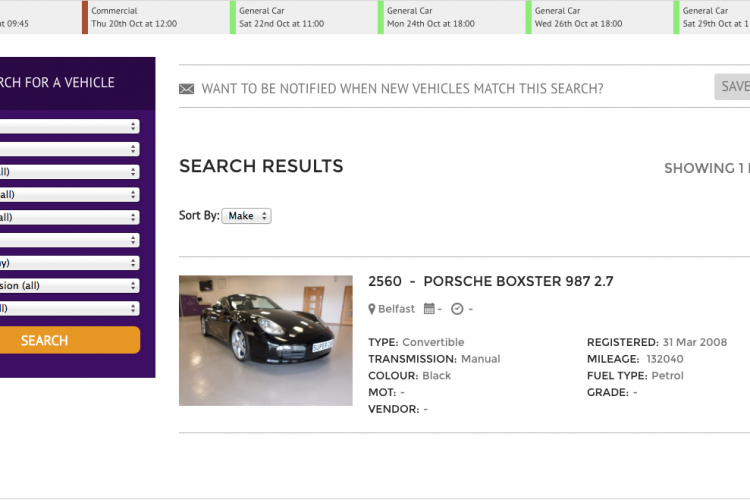
Task: Click the notification prompt text about new vehicles
Action: pos(402,89)
